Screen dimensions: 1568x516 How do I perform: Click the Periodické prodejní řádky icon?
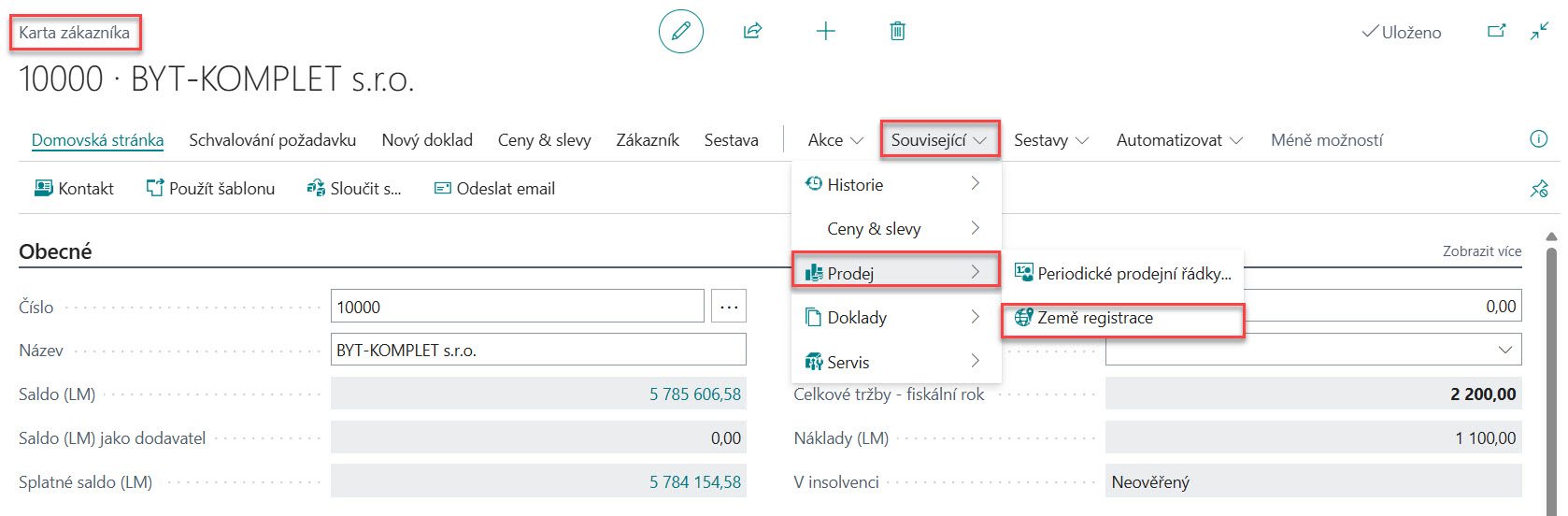point(1024,273)
